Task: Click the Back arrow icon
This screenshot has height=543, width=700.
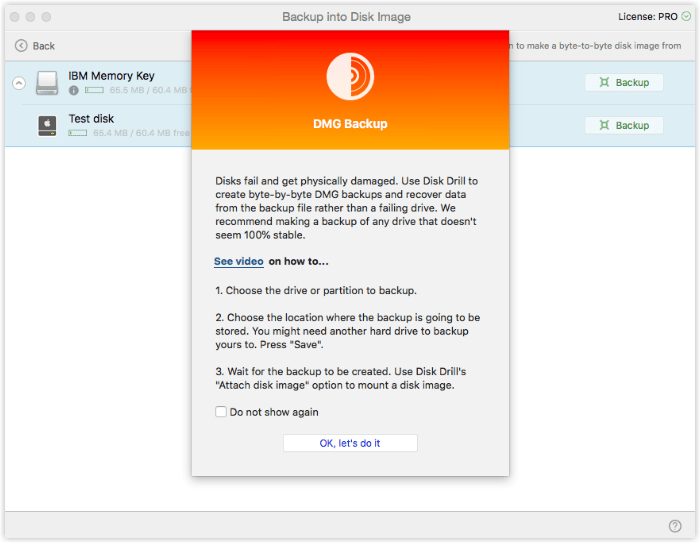Action: pos(21,46)
